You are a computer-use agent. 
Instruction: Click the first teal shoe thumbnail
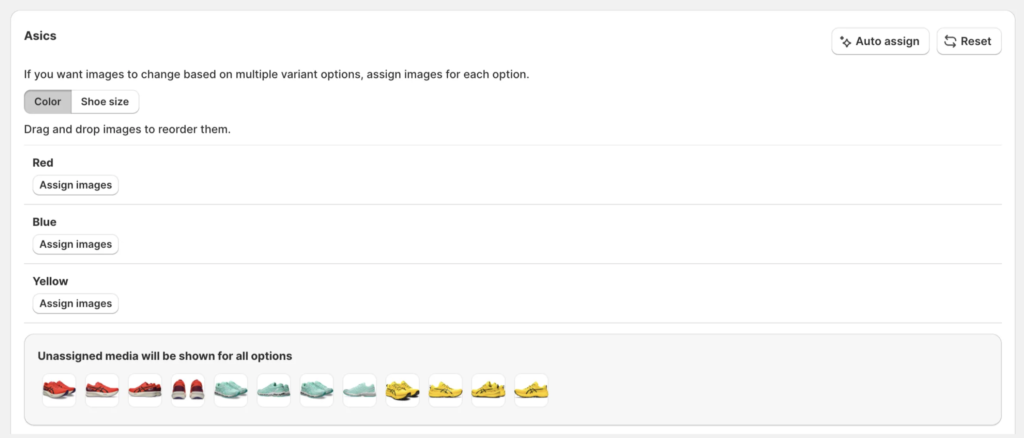tap(231, 390)
